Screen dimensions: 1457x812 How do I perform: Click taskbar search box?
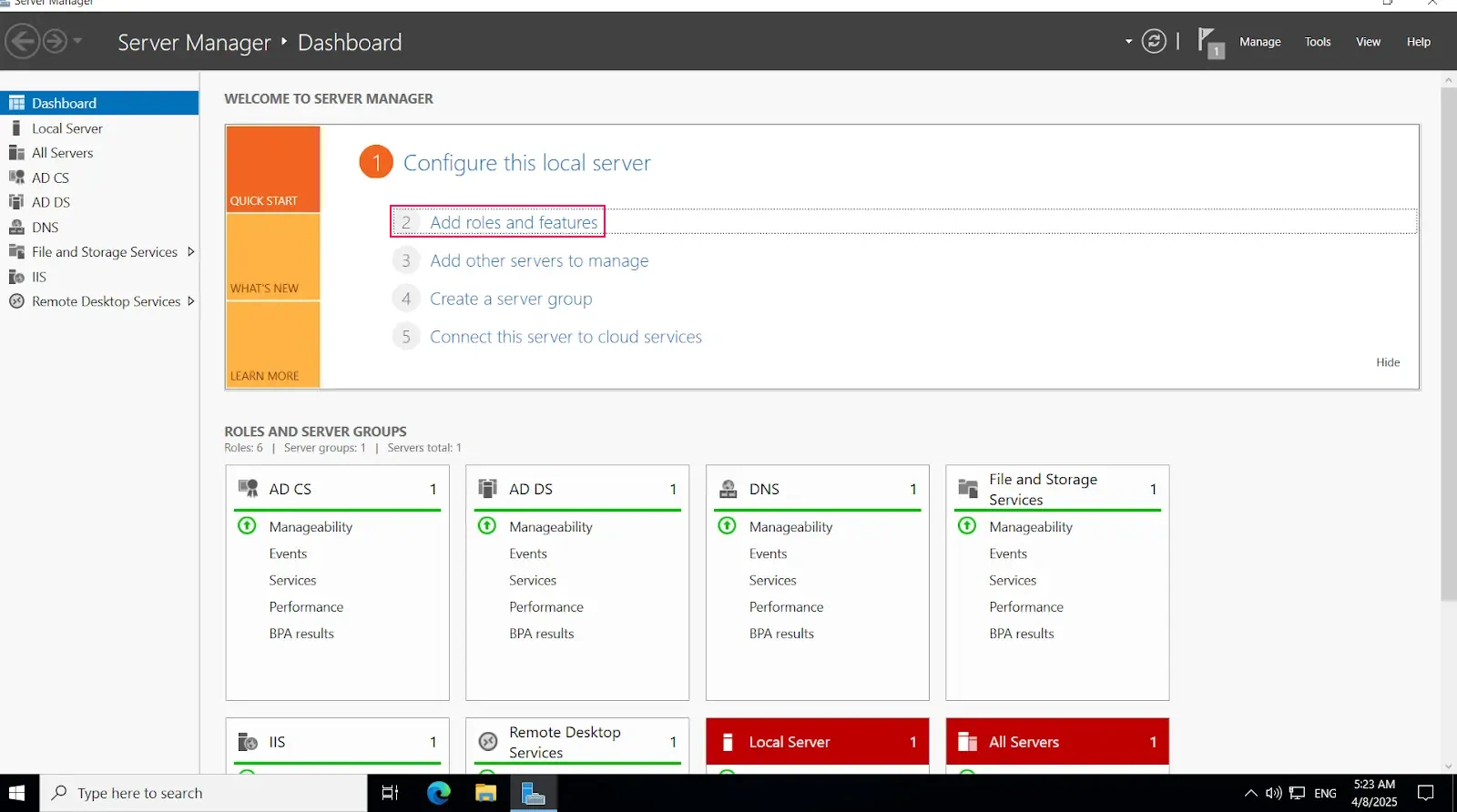tap(203, 793)
